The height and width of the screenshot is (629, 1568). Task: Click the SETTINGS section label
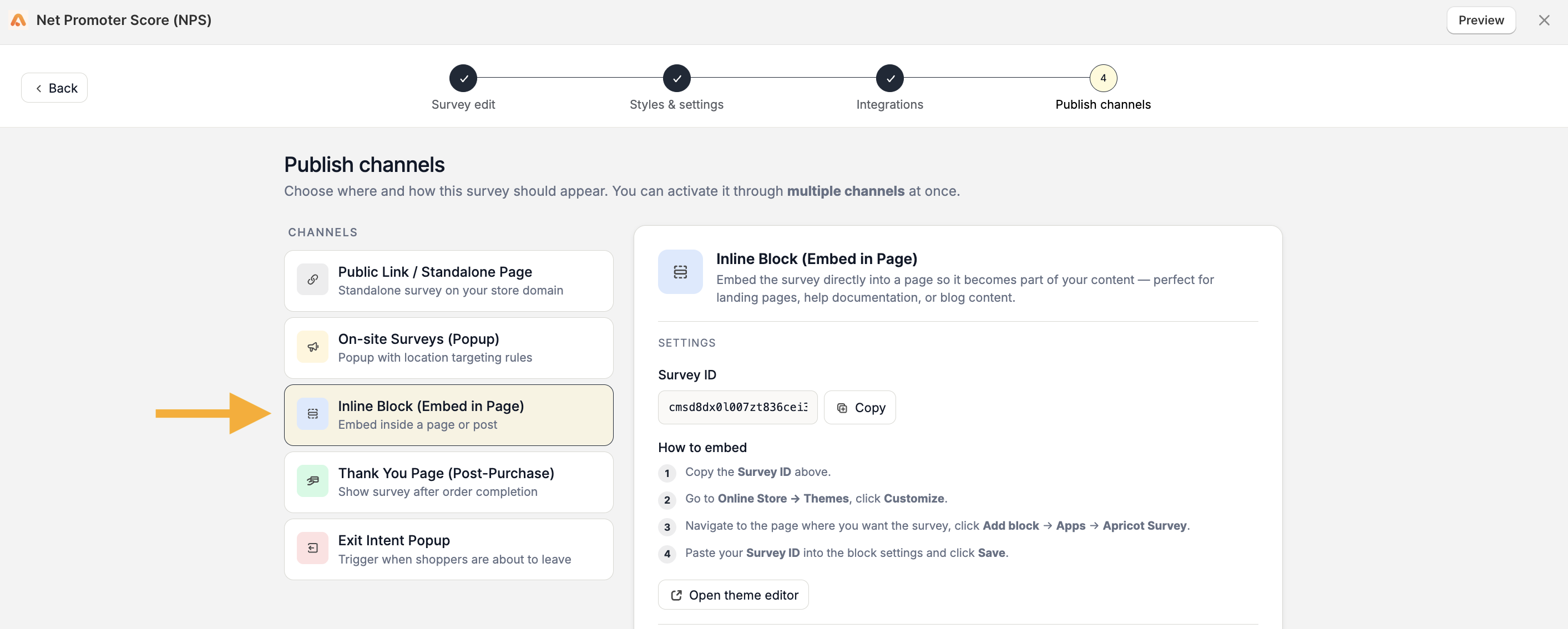(x=686, y=342)
